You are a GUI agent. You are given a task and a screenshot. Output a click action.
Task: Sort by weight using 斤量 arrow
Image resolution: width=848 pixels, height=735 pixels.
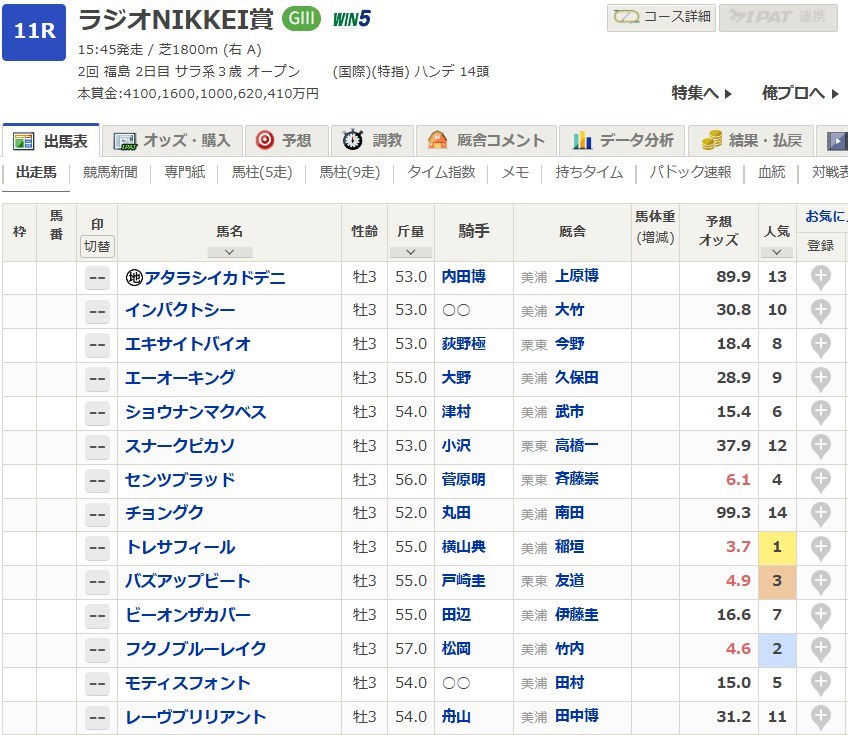[410, 252]
